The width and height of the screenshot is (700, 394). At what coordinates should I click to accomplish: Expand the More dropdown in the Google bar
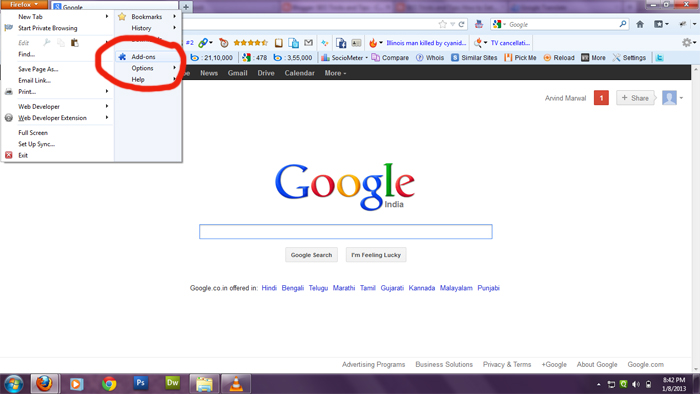point(335,73)
